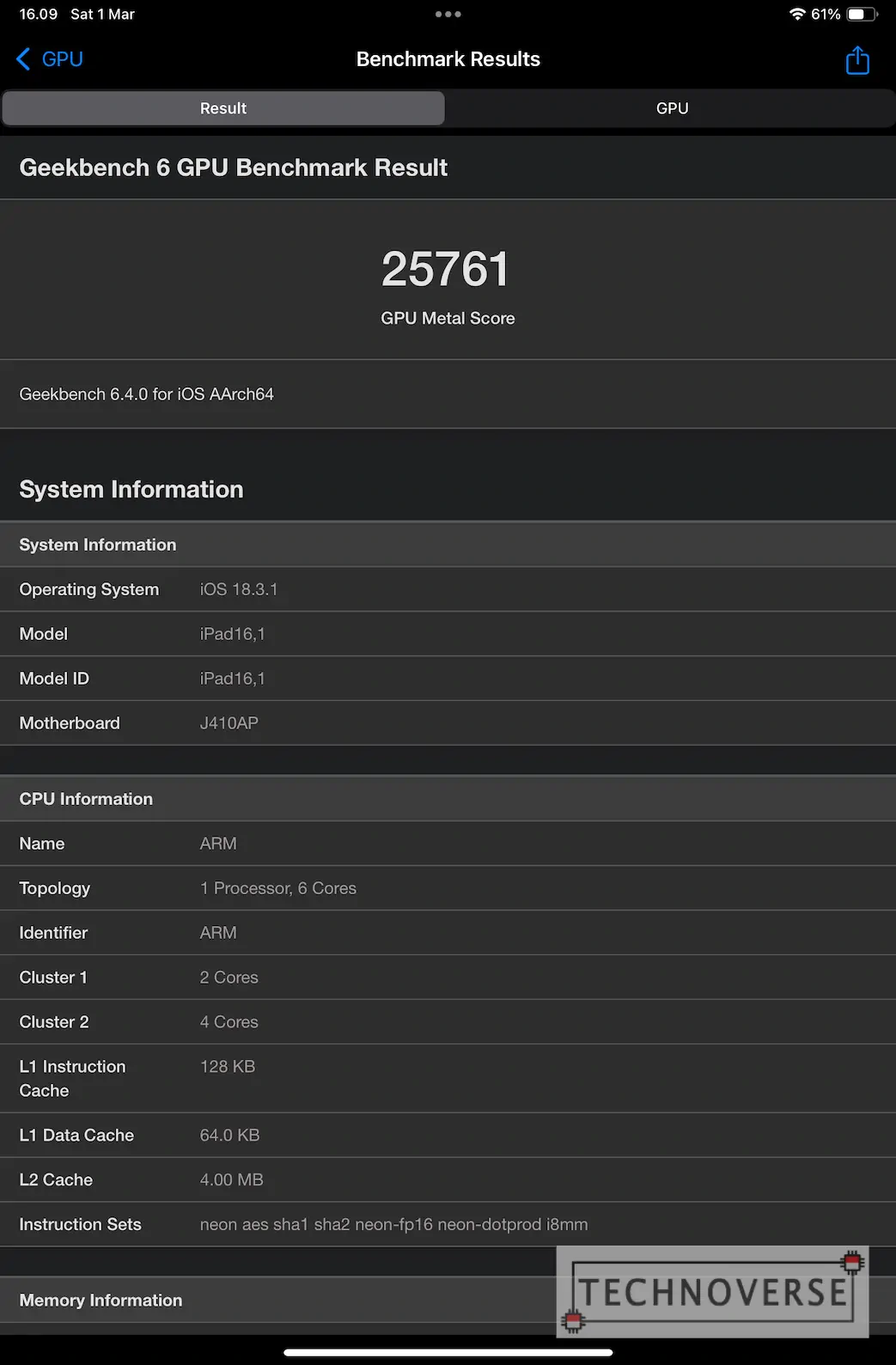Tap the GPU Metal Score label
Image resolution: width=896 pixels, height=1365 pixels.
click(448, 318)
